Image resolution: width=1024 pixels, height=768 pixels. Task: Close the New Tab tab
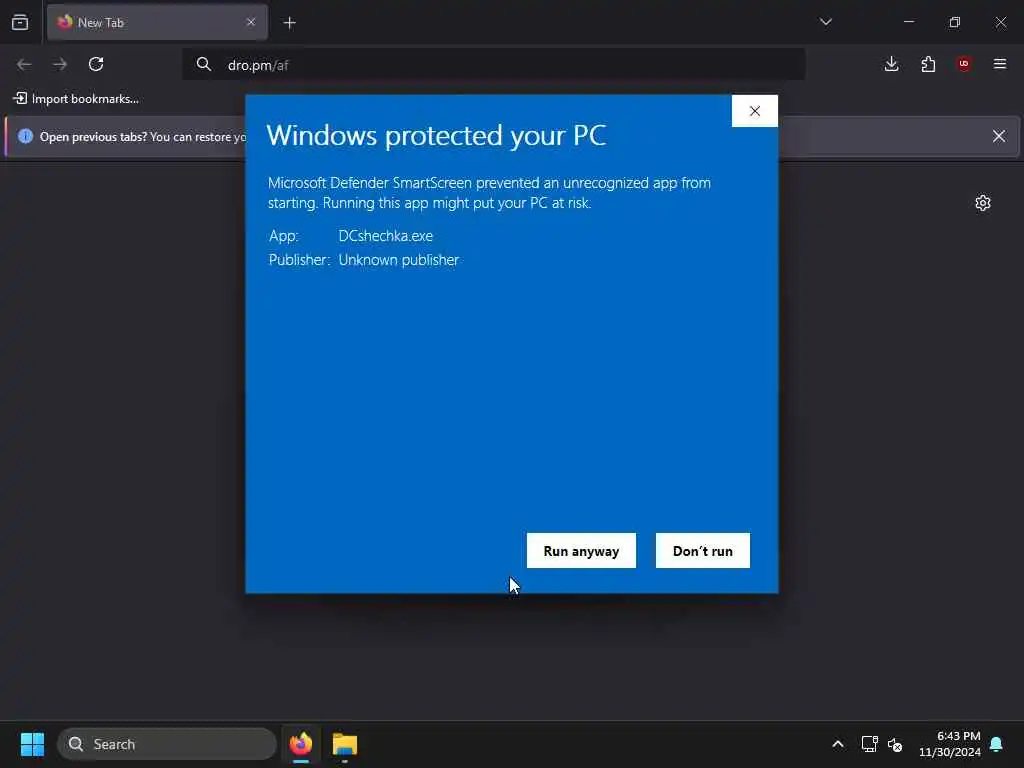click(x=251, y=22)
